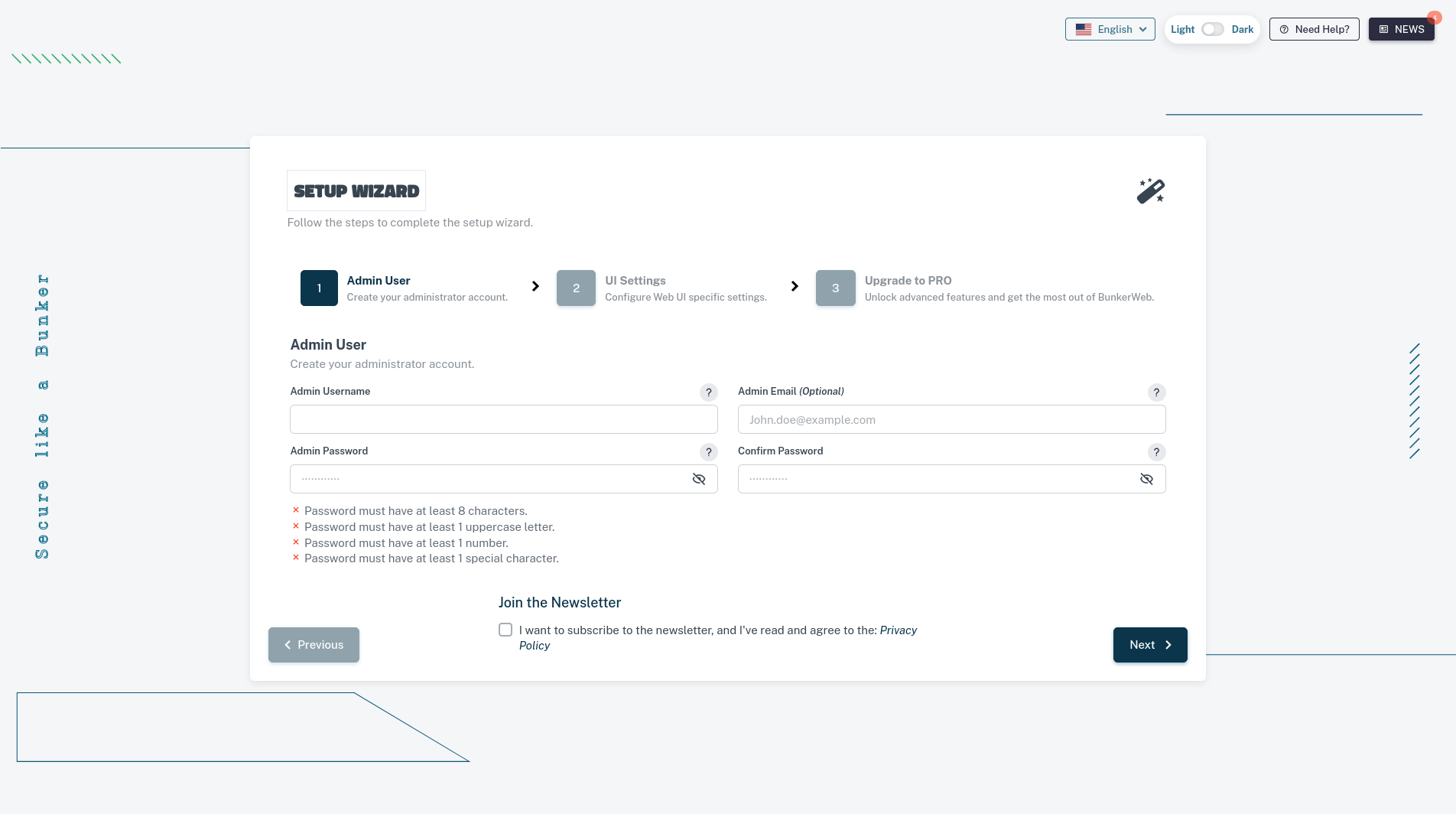Open the English language dropdown
This screenshot has width=1456, height=814.
1110,29
